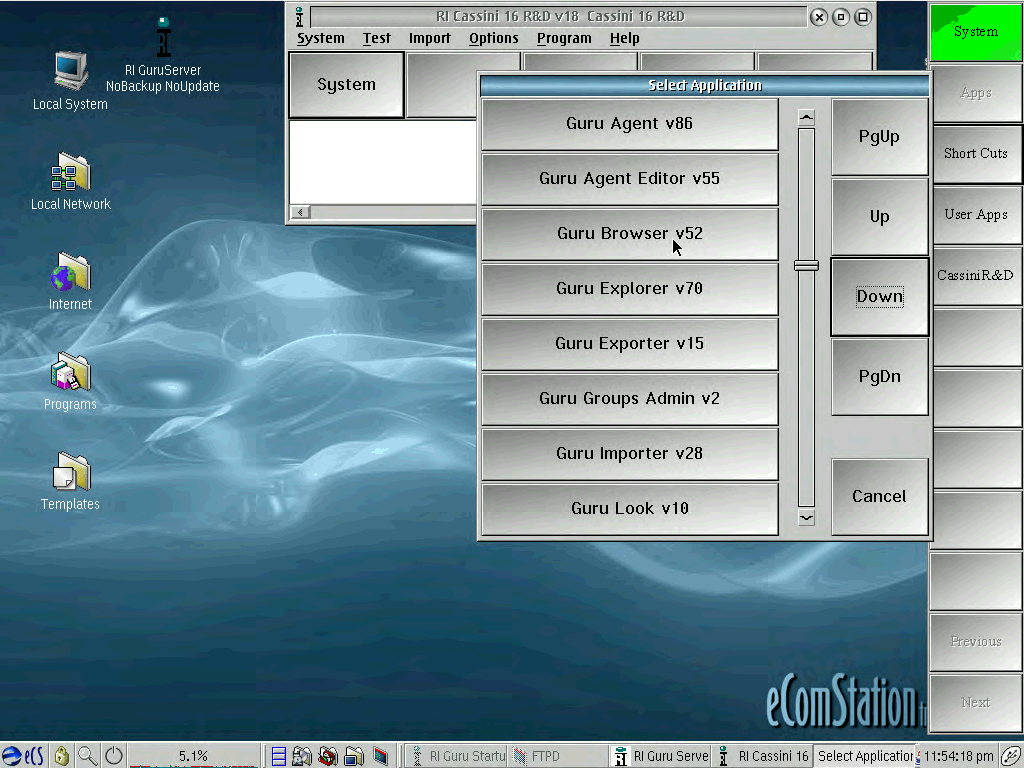This screenshot has width=1024, height=768.
Task: Click the green System tab in side panel
Action: [x=976, y=32]
